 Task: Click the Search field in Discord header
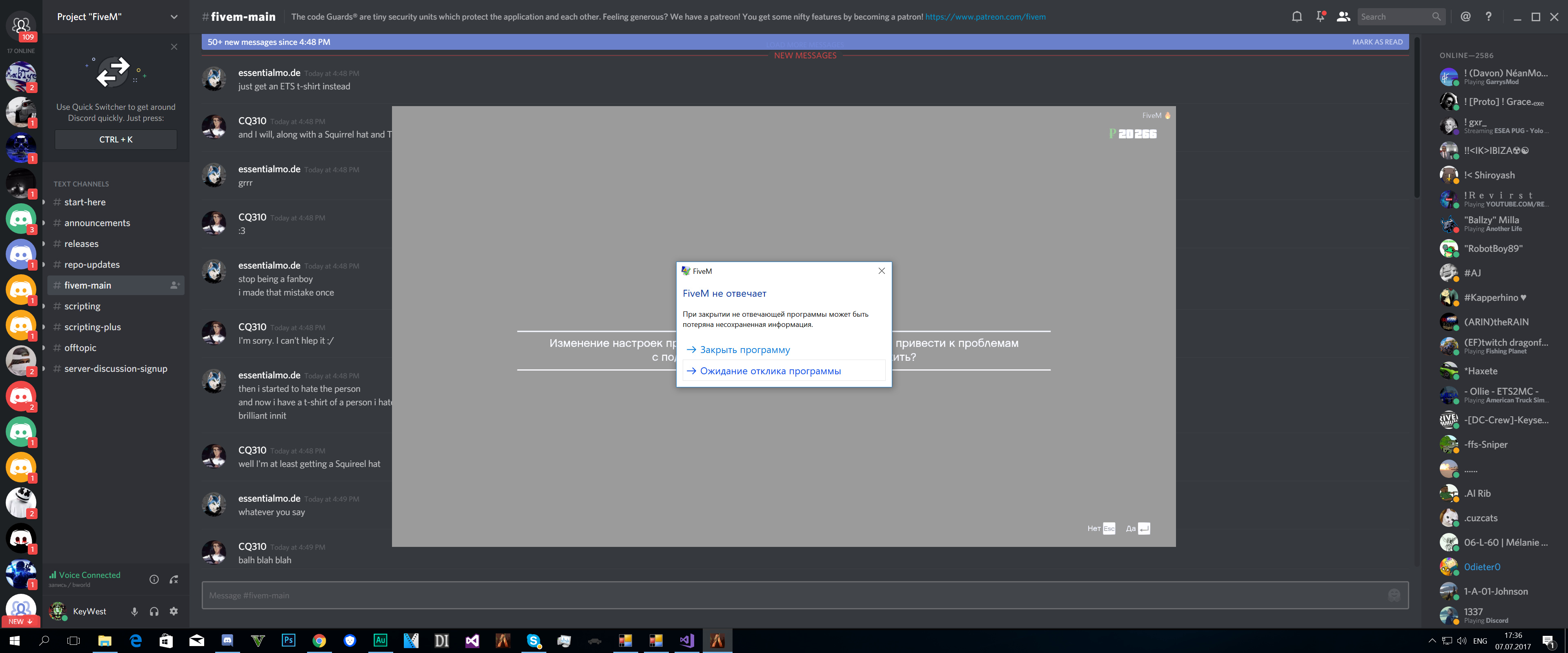coord(1401,16)
